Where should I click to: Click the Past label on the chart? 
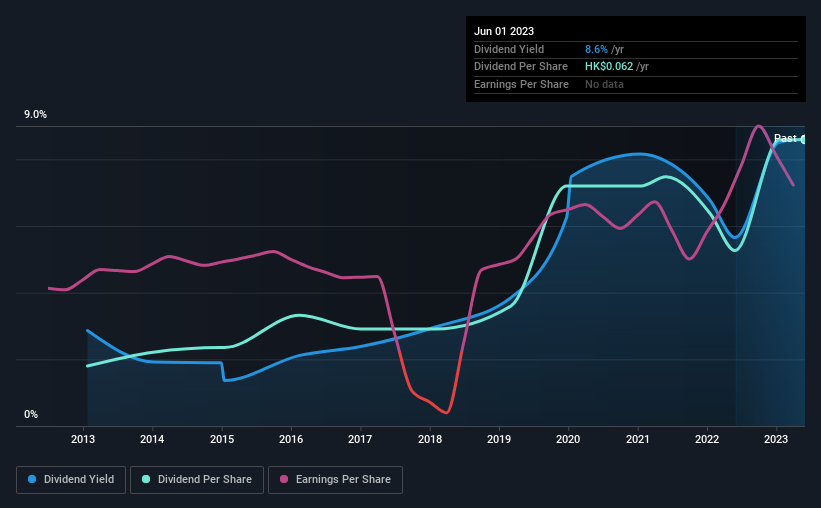[785, 138]
